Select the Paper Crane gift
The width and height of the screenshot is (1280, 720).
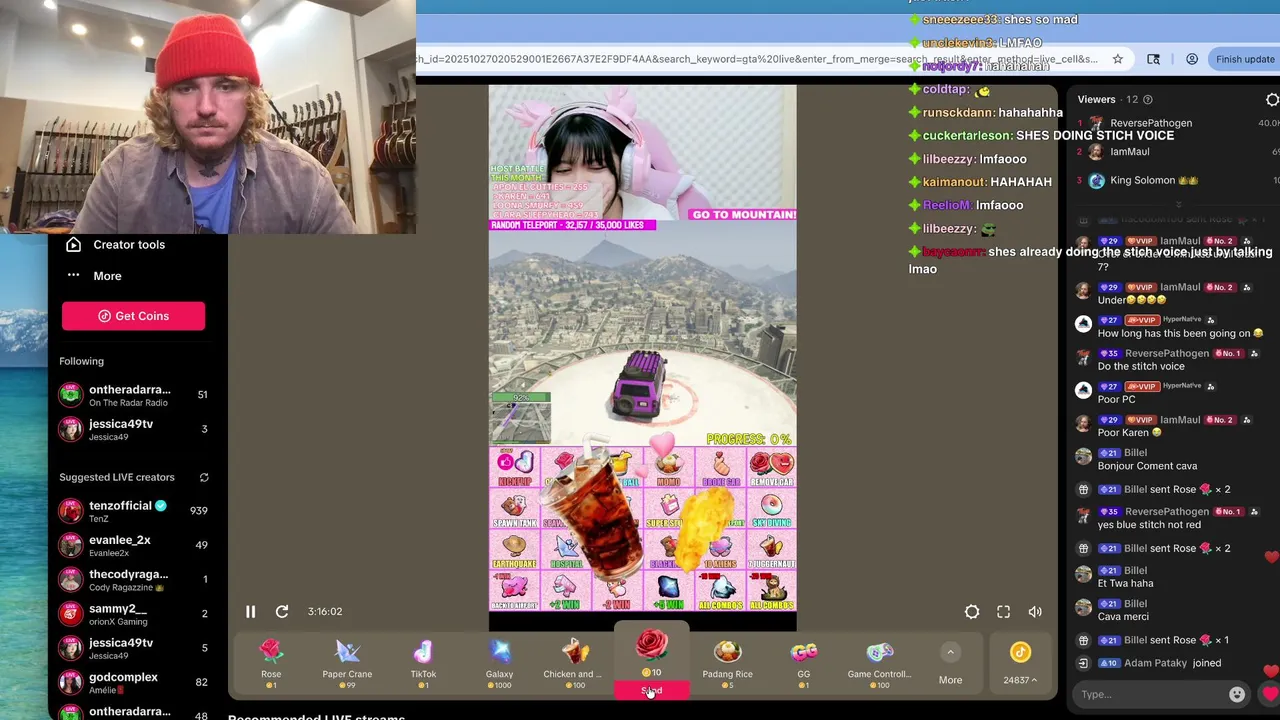point(347,663)
